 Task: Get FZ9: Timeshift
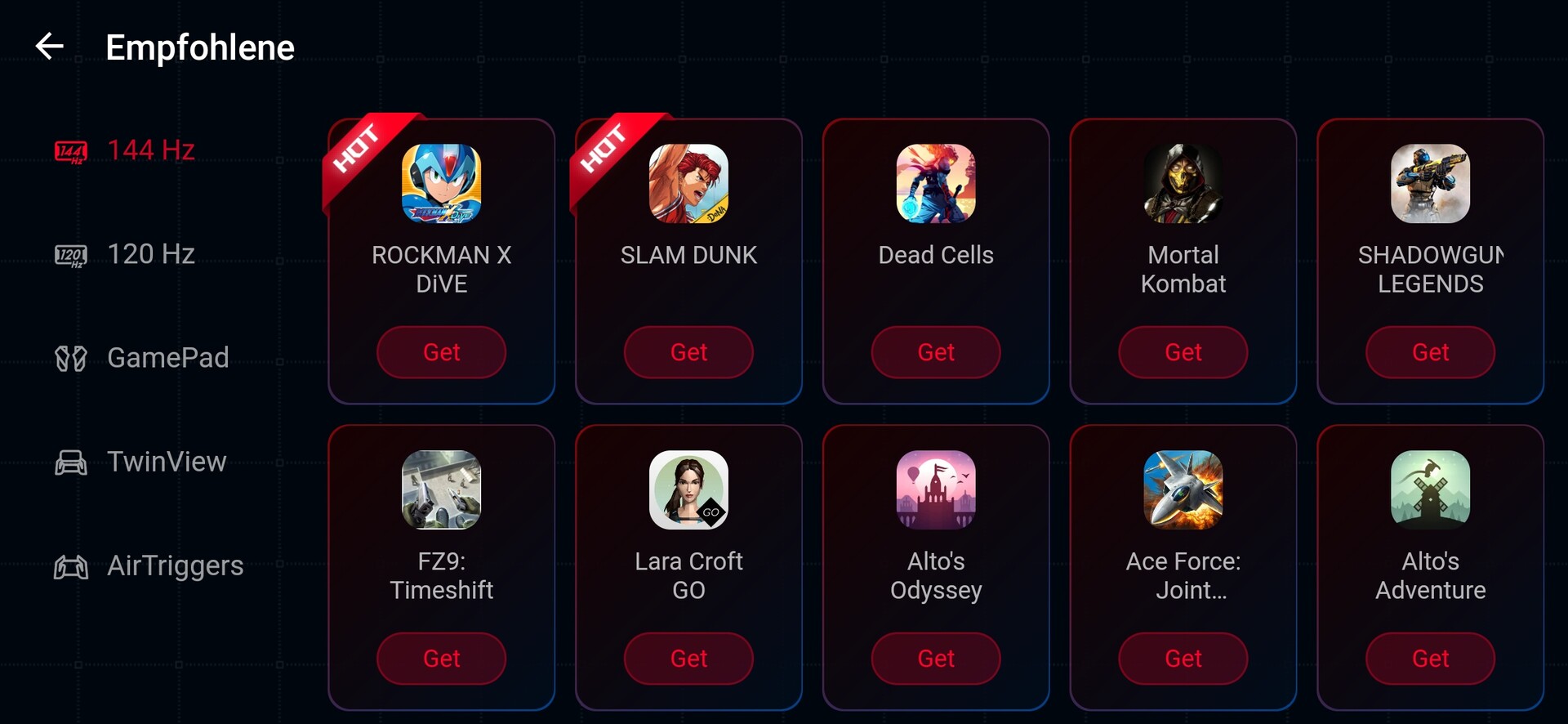(x=442, y=659)
